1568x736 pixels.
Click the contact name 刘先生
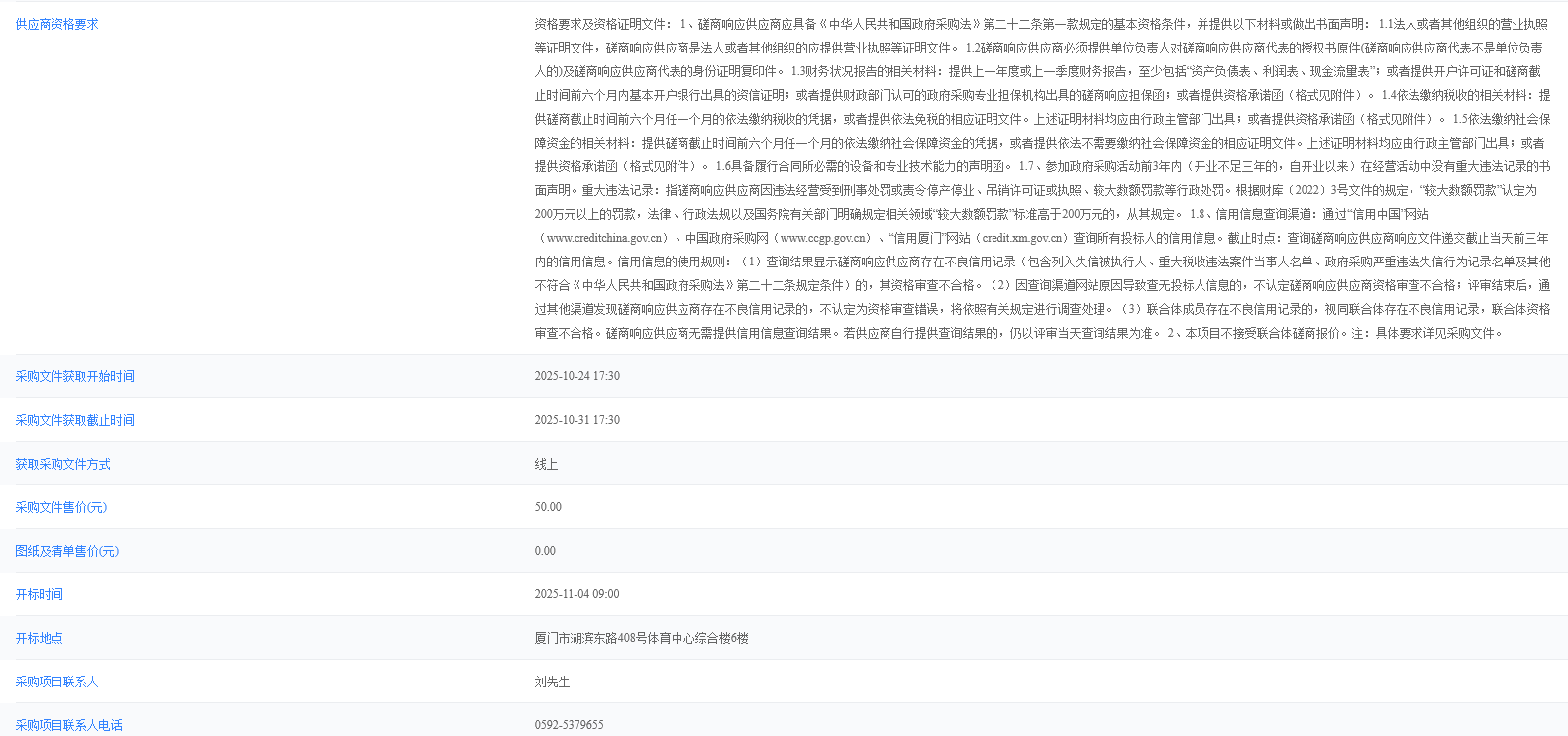[552, 682]
